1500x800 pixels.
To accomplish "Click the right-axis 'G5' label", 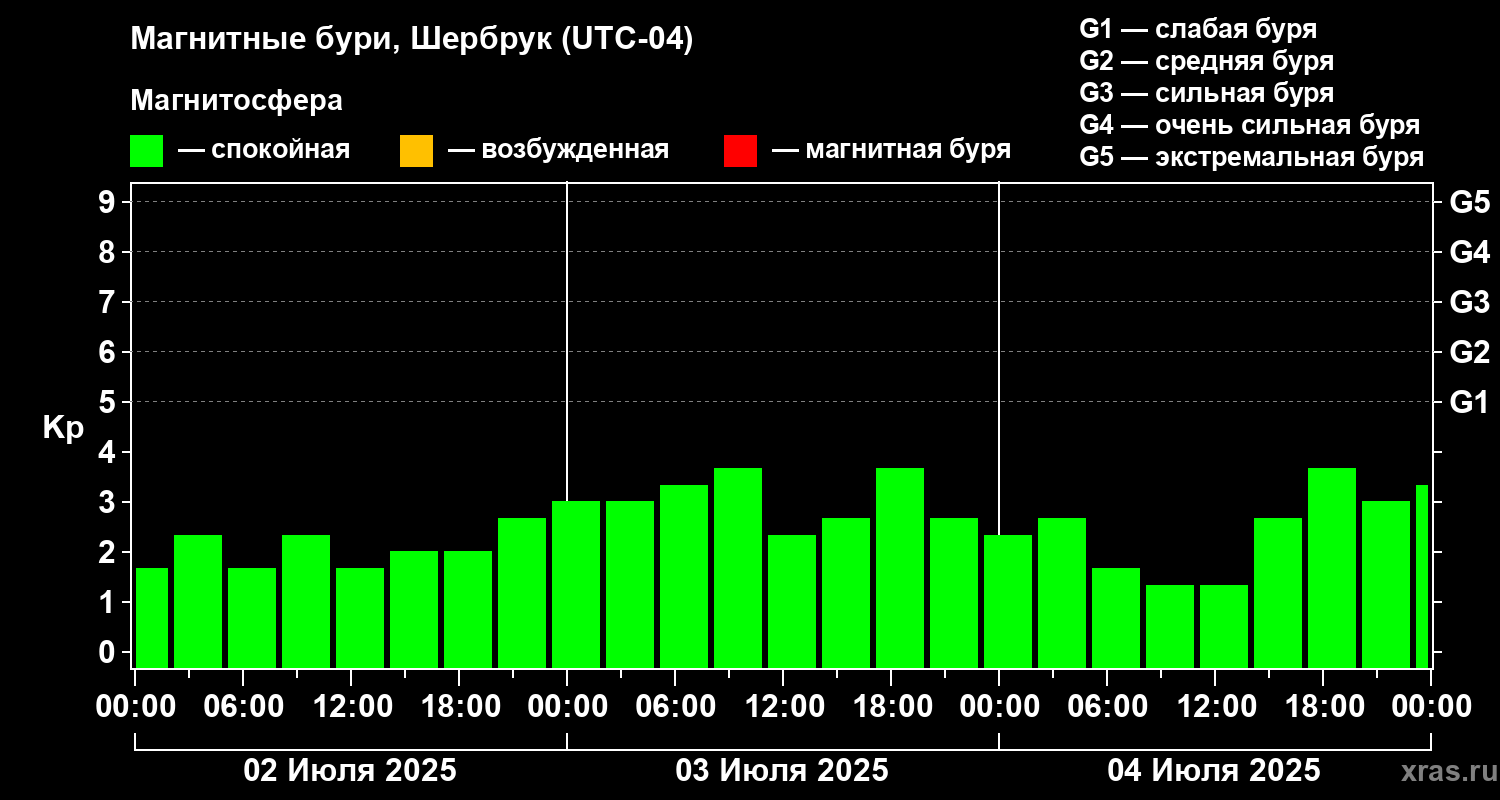I will click(x=1469, y=202).
